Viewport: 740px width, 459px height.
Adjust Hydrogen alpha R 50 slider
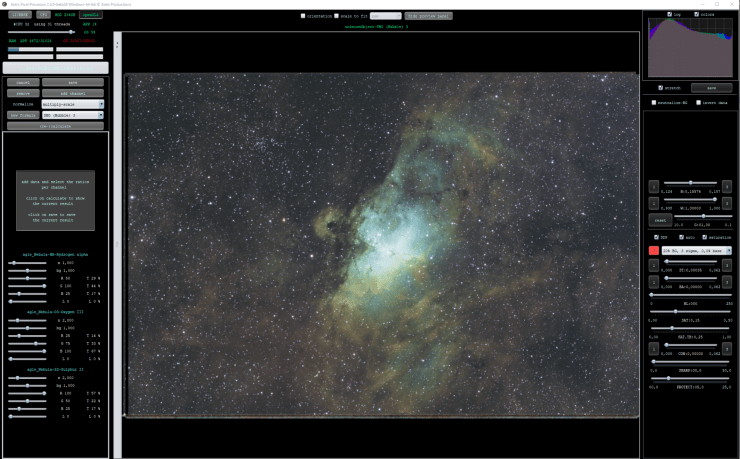click(27, 278)
